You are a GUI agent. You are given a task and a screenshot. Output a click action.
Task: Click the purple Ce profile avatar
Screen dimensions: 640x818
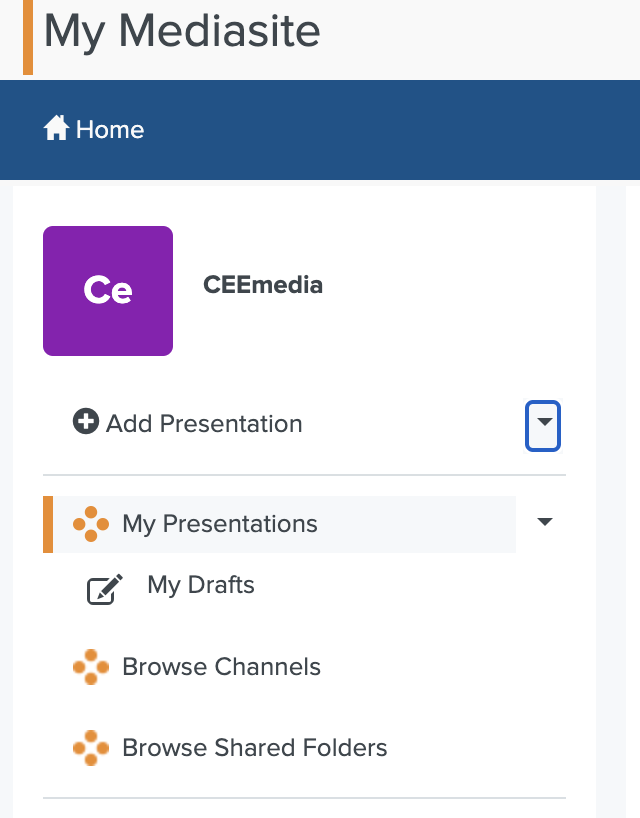coord(108,291)
